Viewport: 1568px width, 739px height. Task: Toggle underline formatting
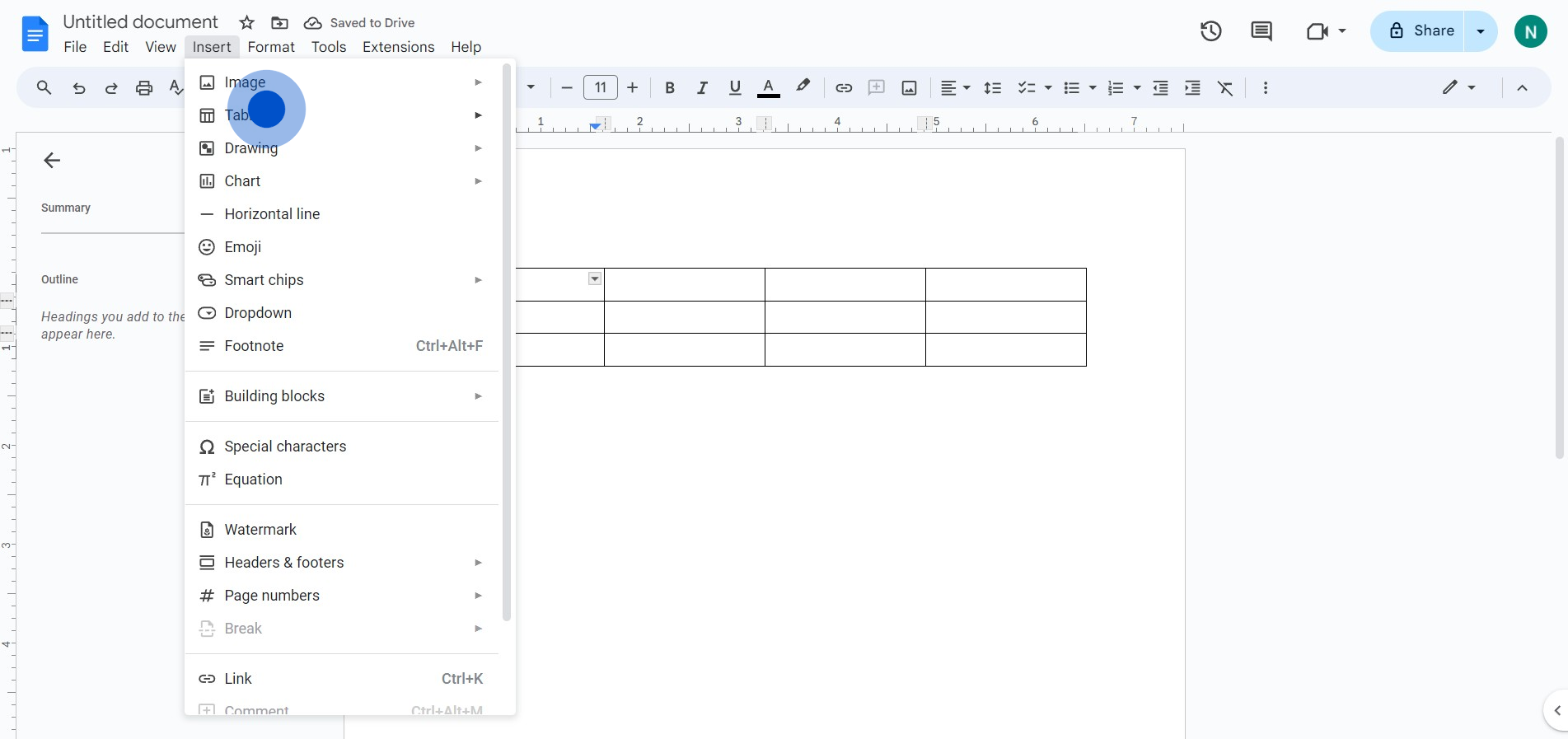click(735, 88)
